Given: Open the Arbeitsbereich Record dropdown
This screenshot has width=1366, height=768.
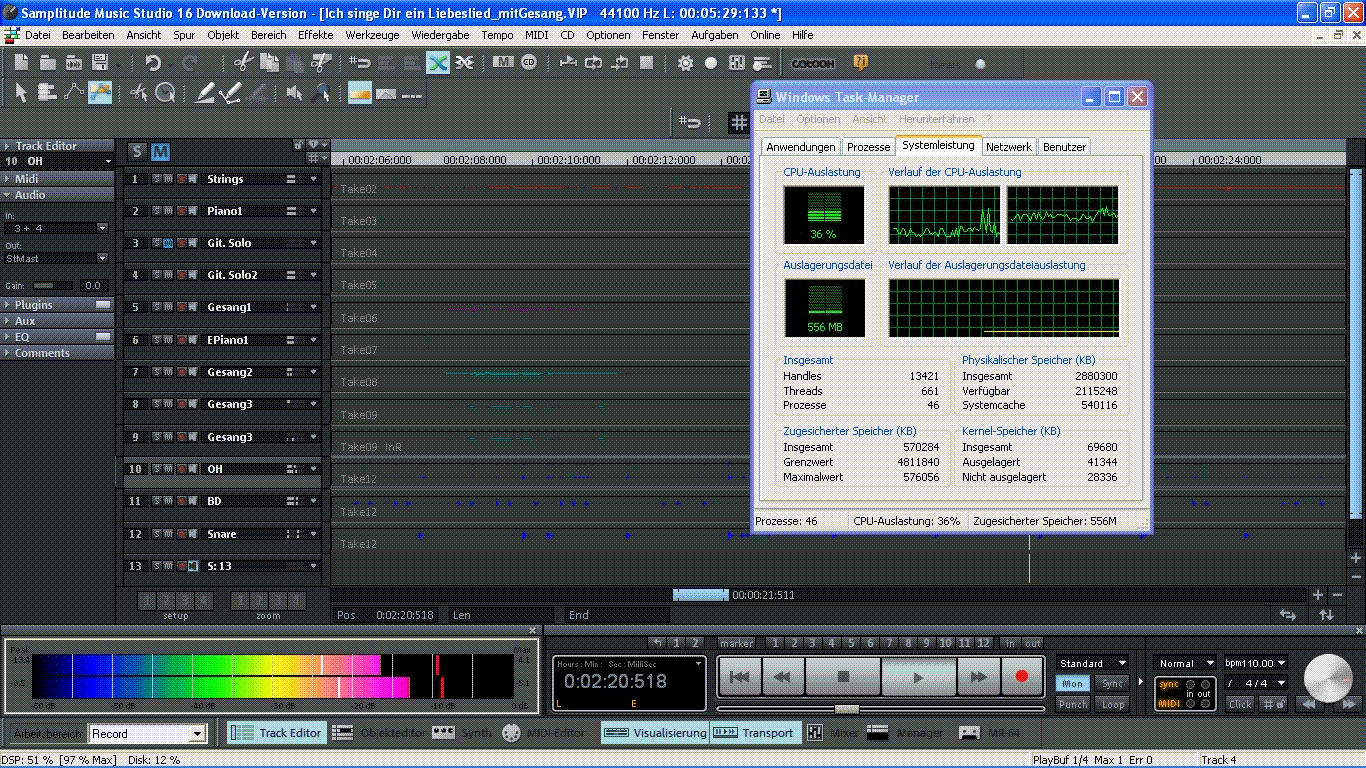Looking at the screenshot, I should (197, 734).
